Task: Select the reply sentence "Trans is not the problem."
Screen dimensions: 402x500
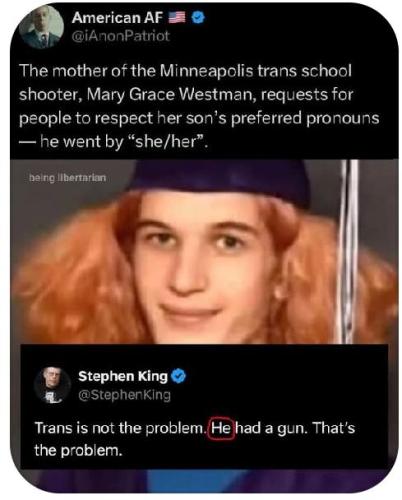Action: point(119,428)
